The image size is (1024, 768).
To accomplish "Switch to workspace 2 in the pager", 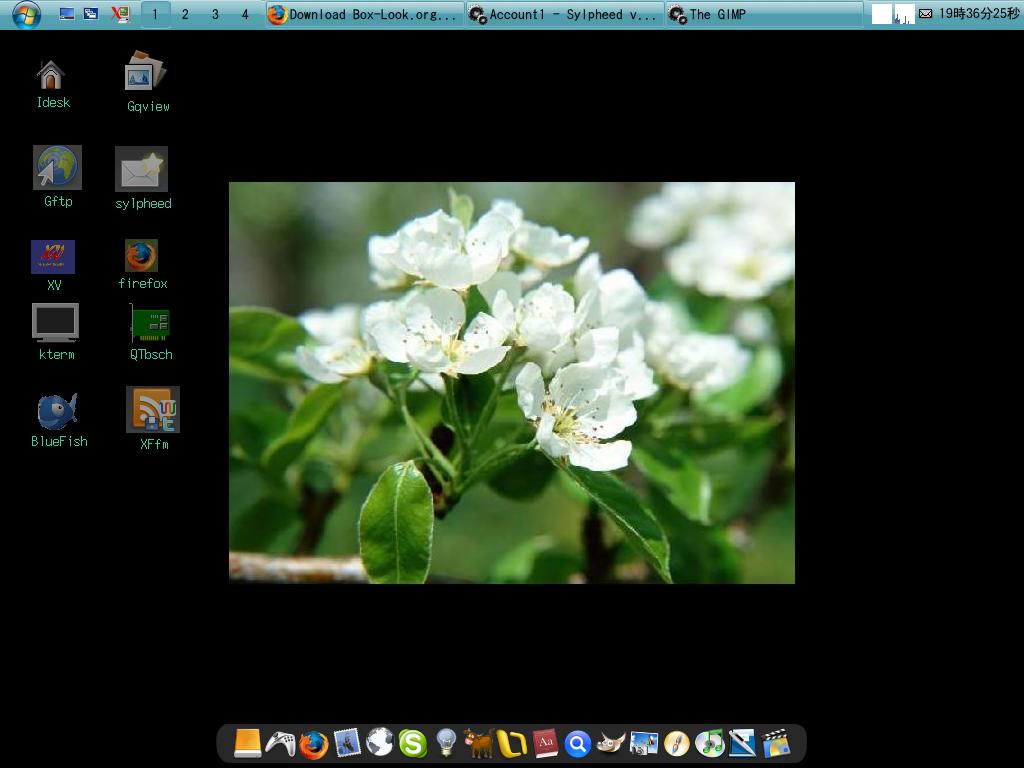I will 185,14.
